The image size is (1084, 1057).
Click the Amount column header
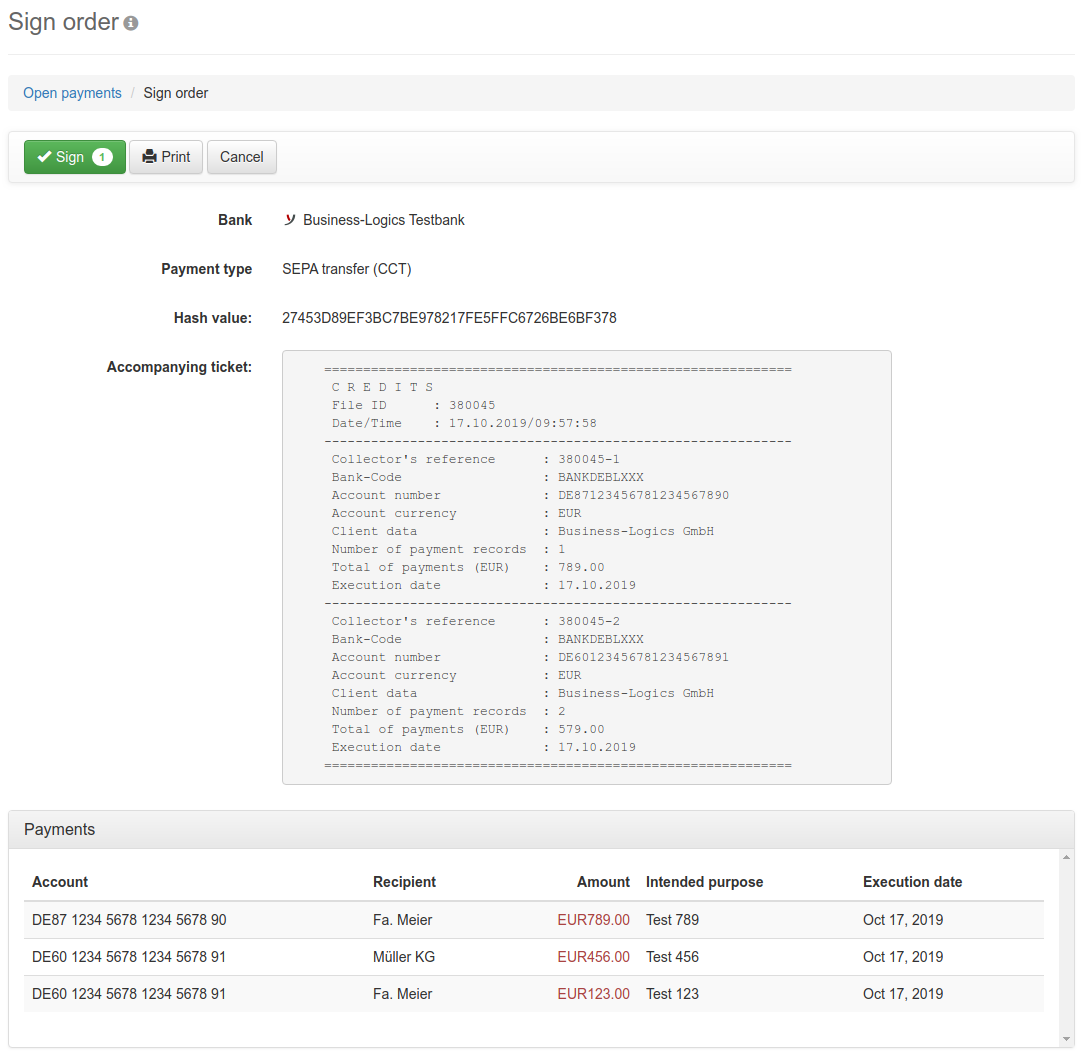coord(603,882)
